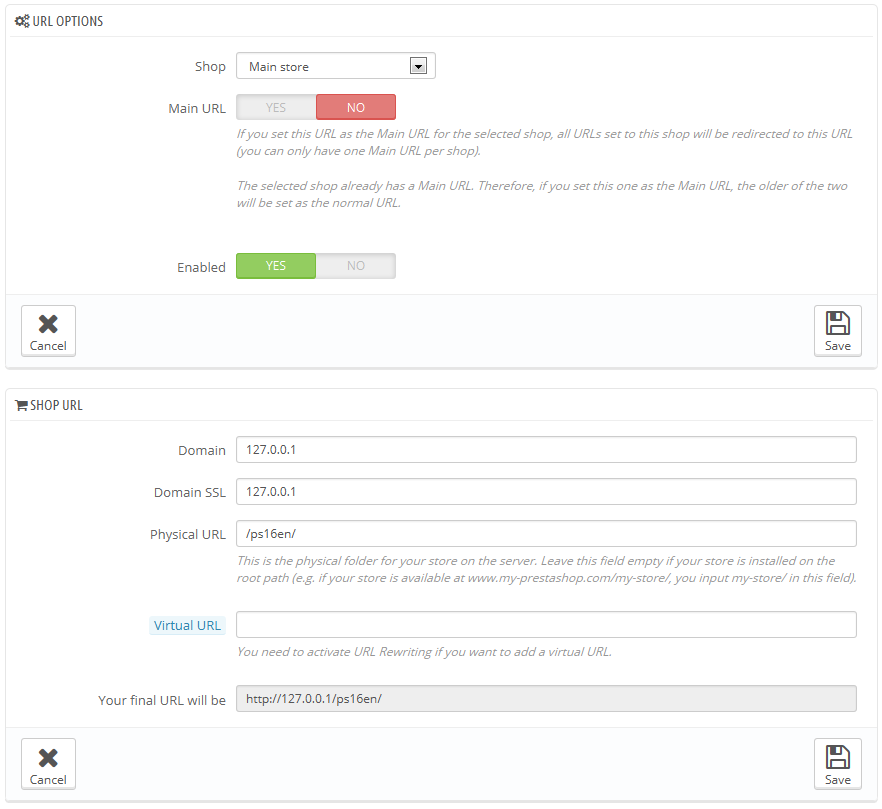This screenshot has width=882, height=809.
Task: Click the URL Options gears icon
Action: coord(22,21)
